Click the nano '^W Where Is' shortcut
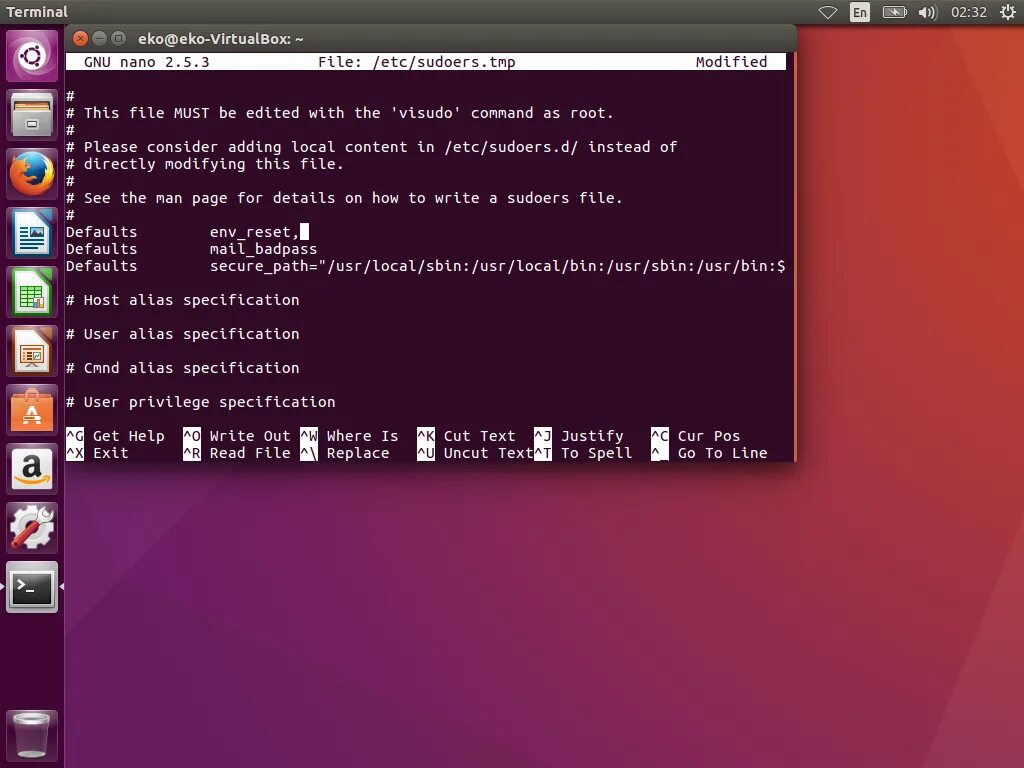 click(349, 436)
